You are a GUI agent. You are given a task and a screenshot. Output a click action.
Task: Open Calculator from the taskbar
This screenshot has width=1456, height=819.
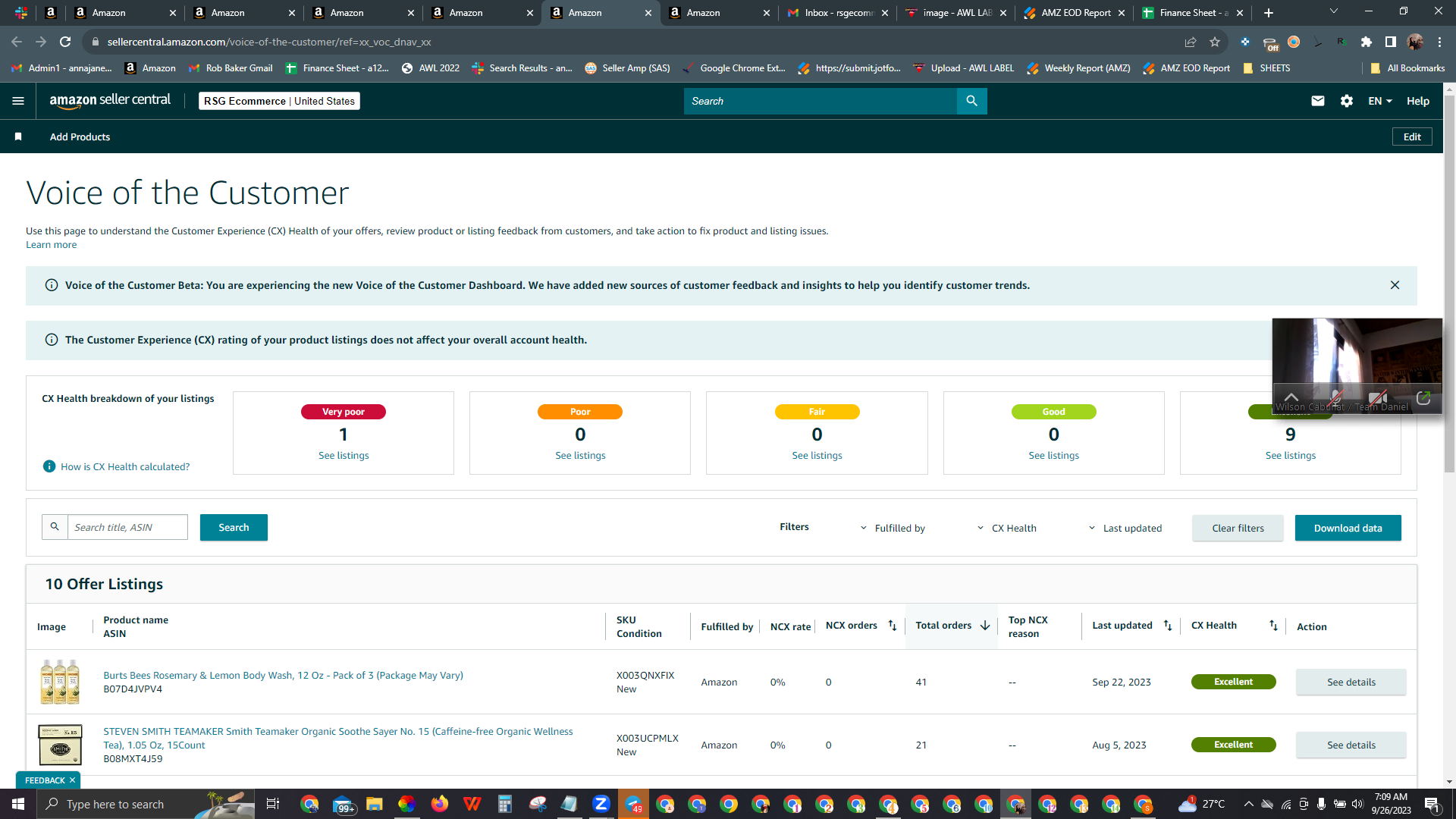pyautogui.click(x=505, y=804)
